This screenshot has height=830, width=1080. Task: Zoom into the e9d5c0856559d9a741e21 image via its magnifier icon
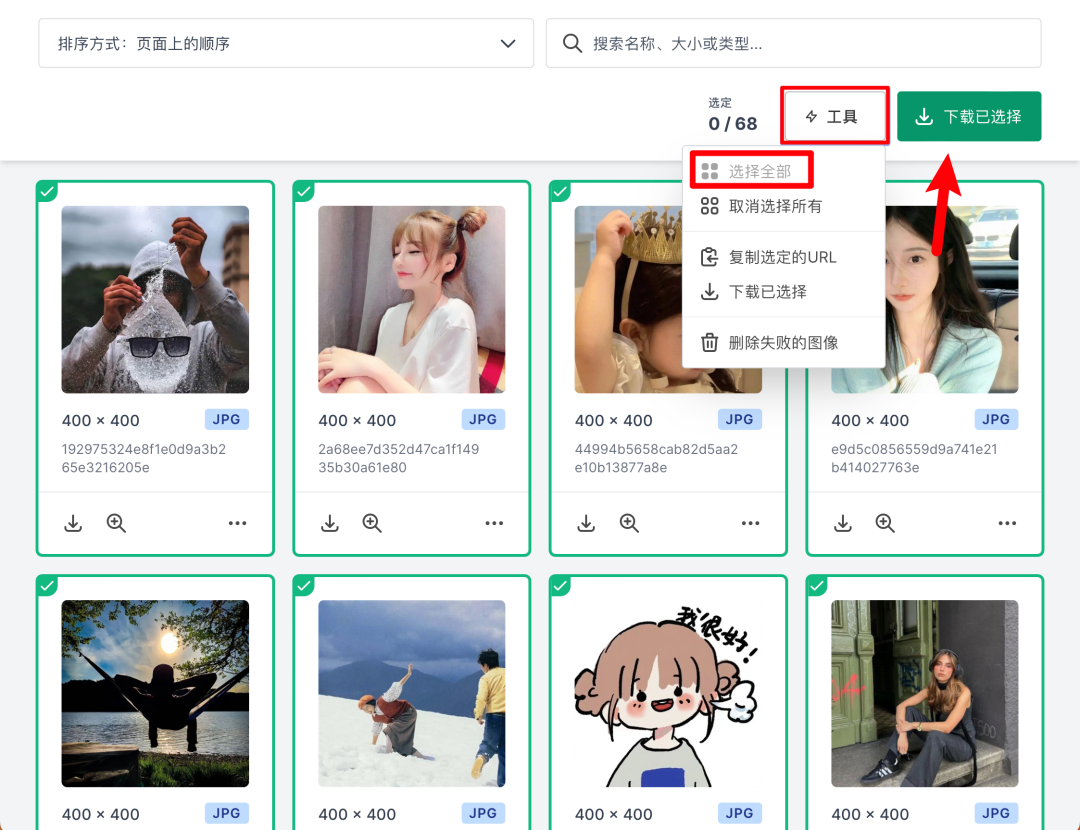(885, 523)
